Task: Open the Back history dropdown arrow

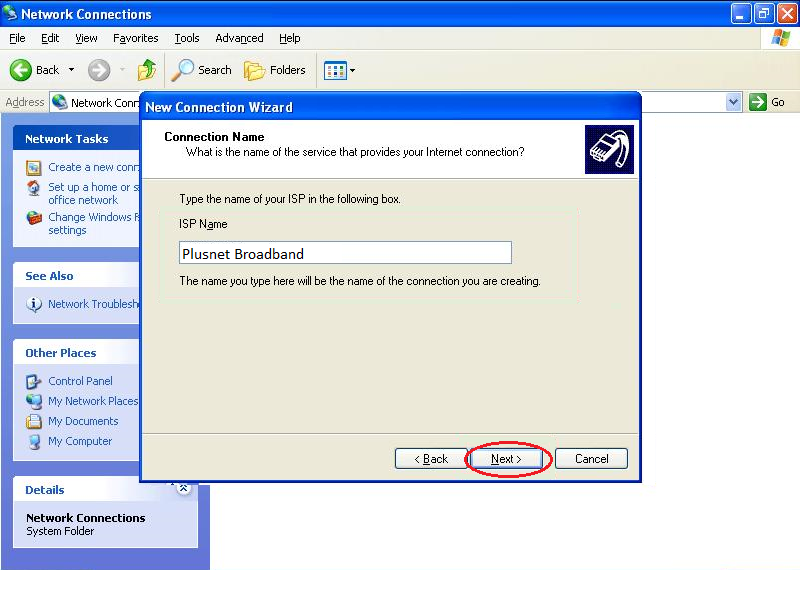Action: 71,69
